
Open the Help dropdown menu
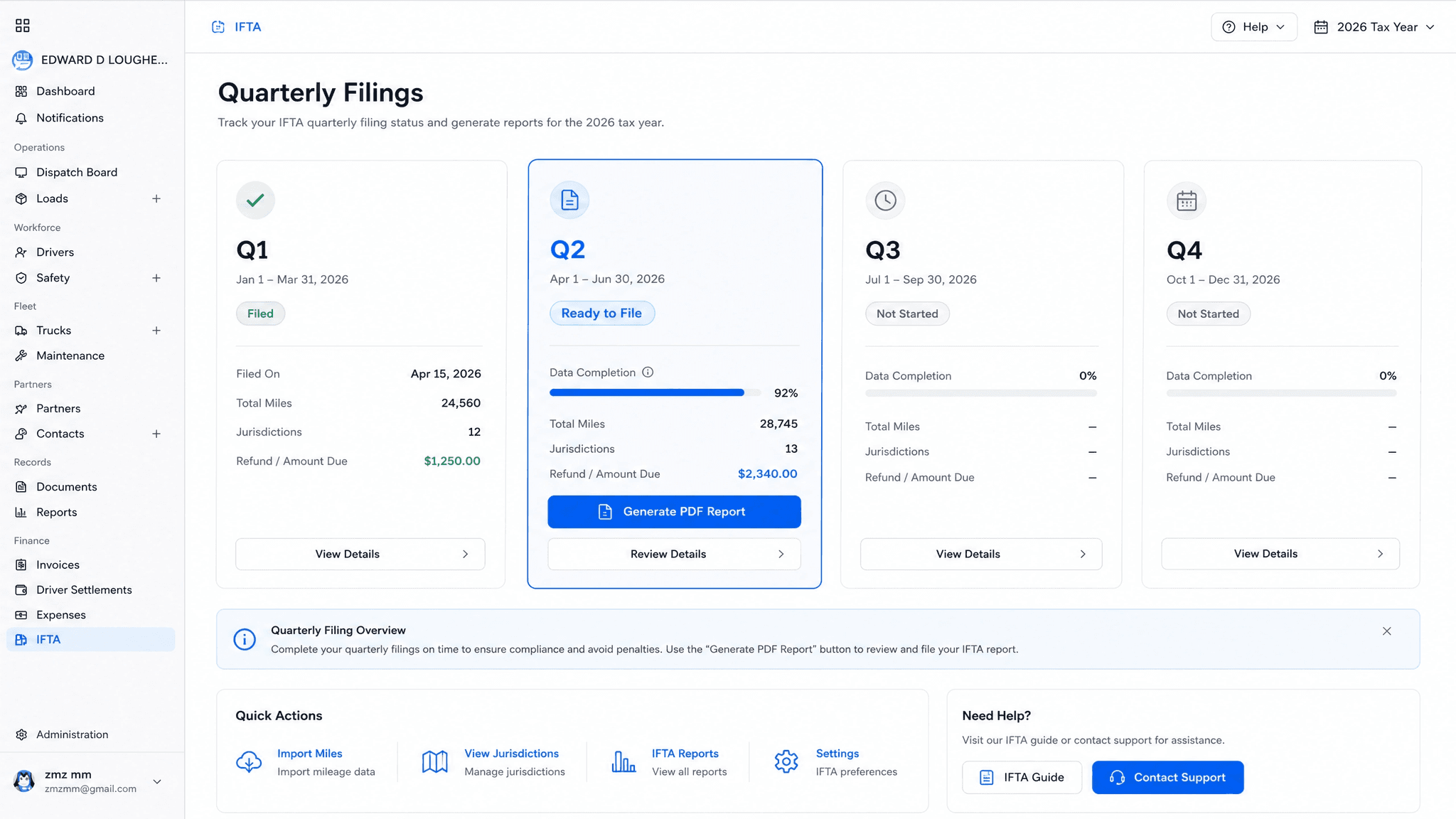pyautogui.click(x=1254, y=27)
